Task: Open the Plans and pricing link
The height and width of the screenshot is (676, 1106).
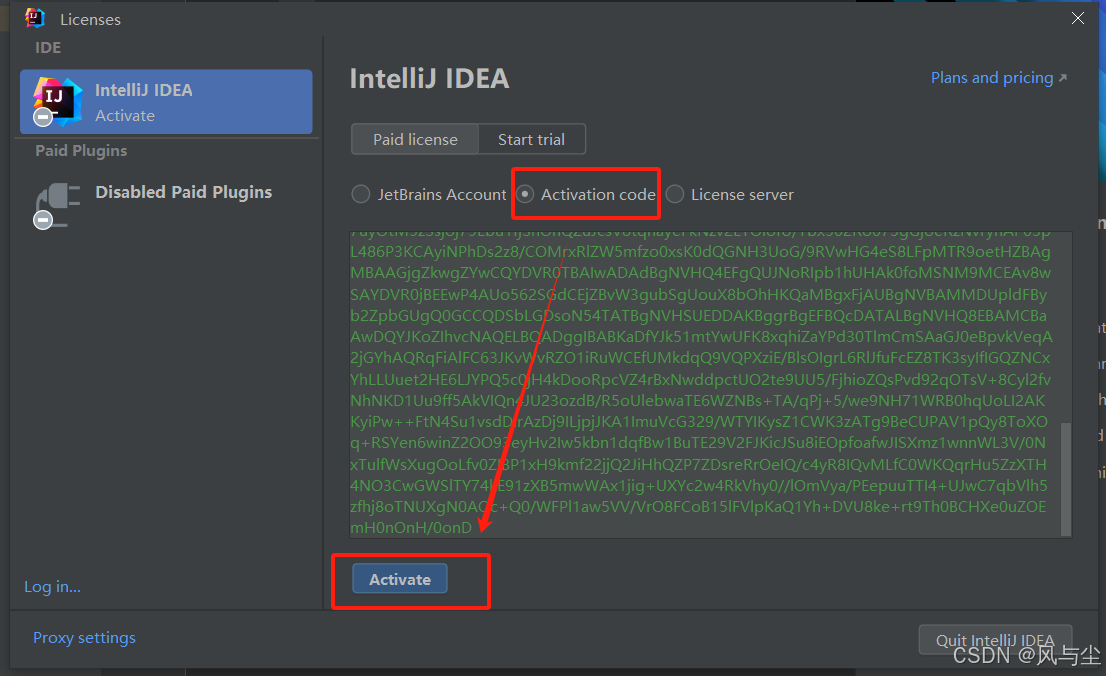Action: pyautogui.click(x=991, y=78)
